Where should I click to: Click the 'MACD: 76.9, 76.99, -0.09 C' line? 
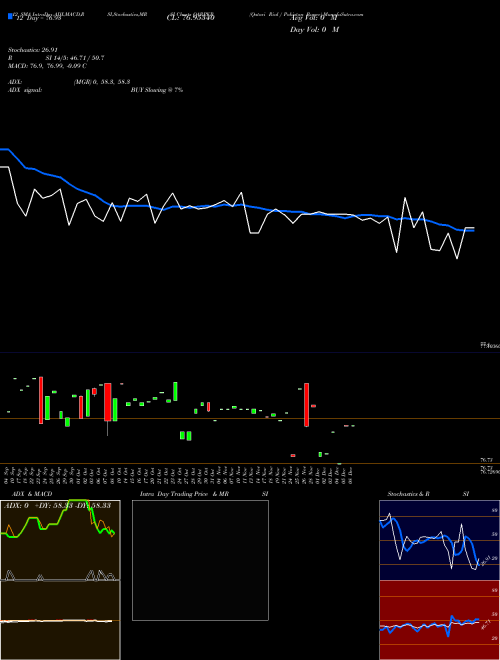point(48,66)
